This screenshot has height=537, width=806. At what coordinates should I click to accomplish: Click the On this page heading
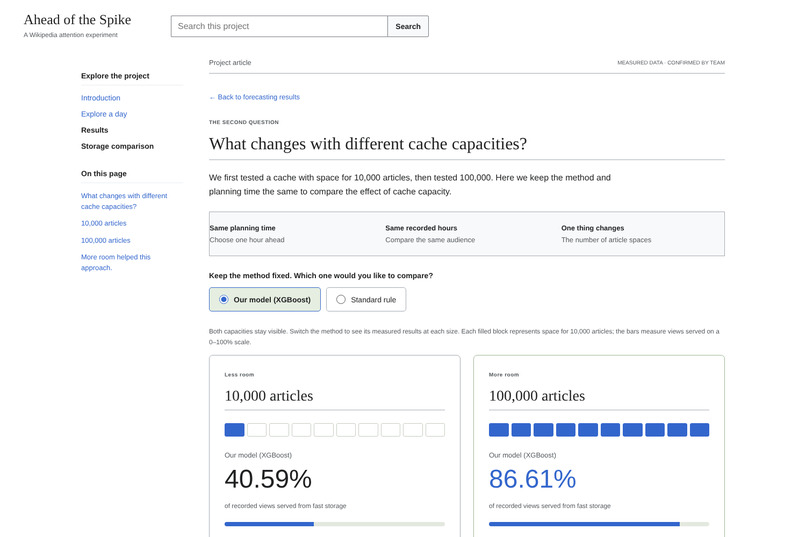(103, 174)
